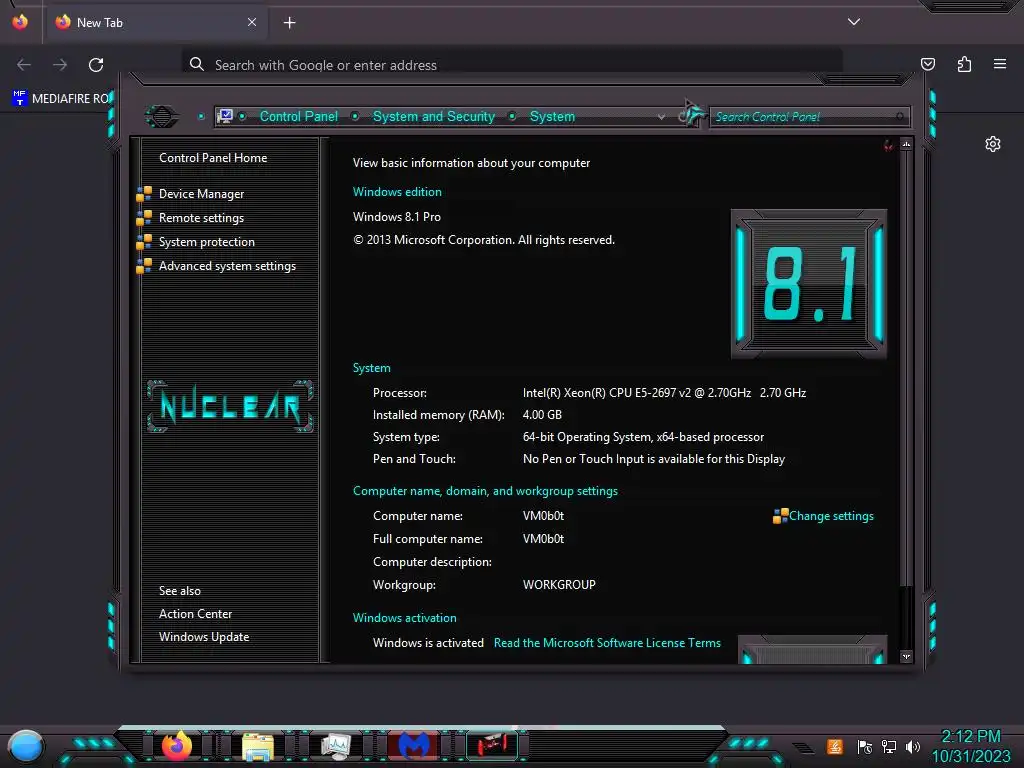Open the Pocket save icon in Firefox

[x=928, y=64]
